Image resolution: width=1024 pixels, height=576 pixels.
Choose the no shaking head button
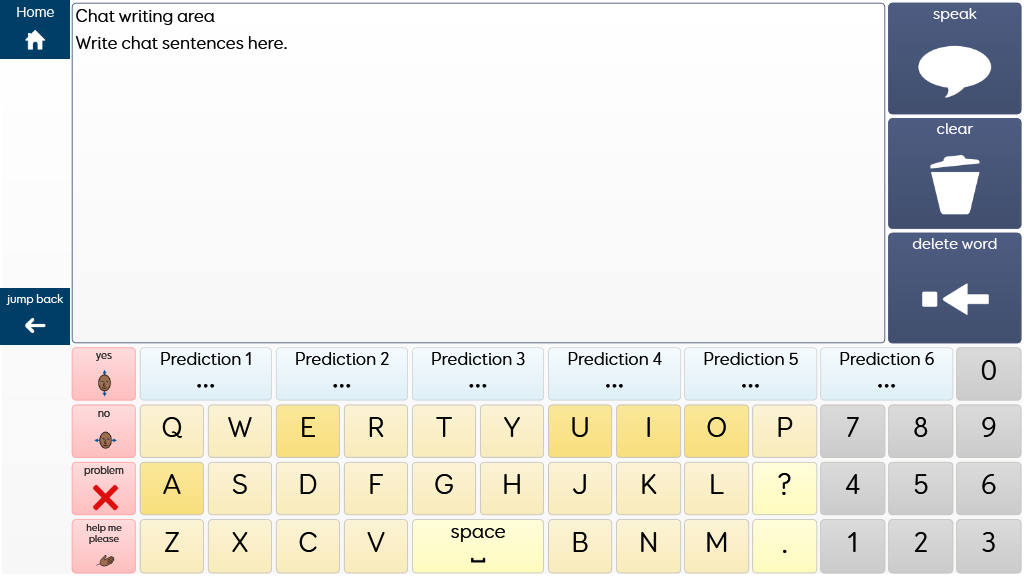point(104,431)
